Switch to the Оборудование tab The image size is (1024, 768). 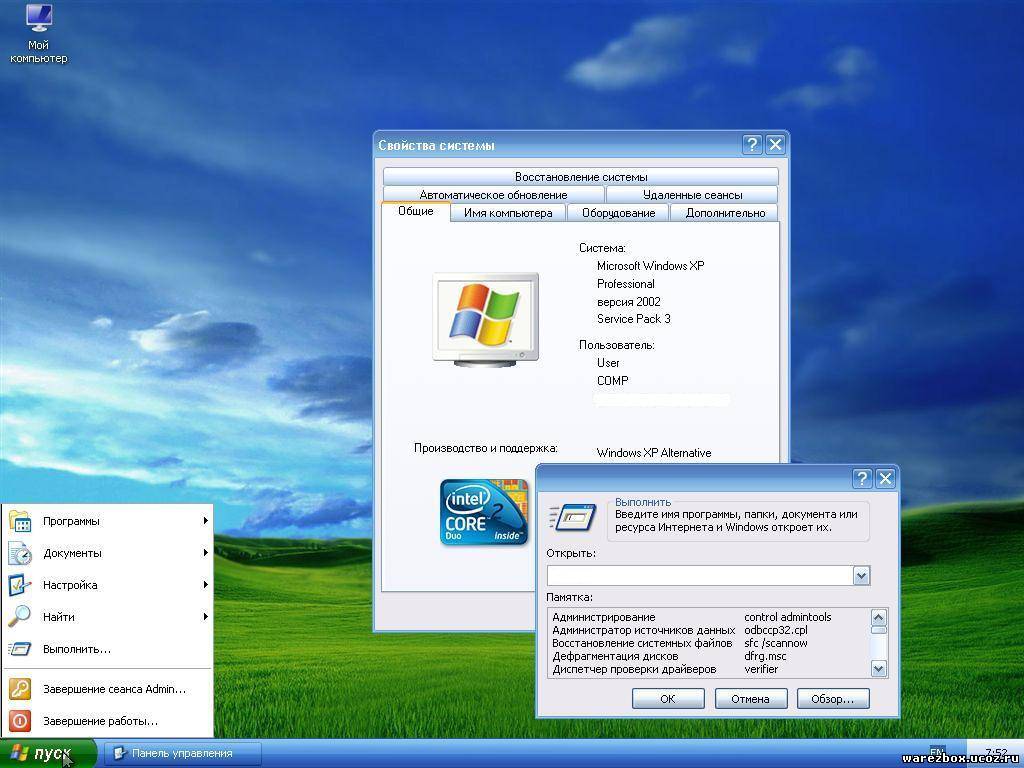[x=618, y=213]
